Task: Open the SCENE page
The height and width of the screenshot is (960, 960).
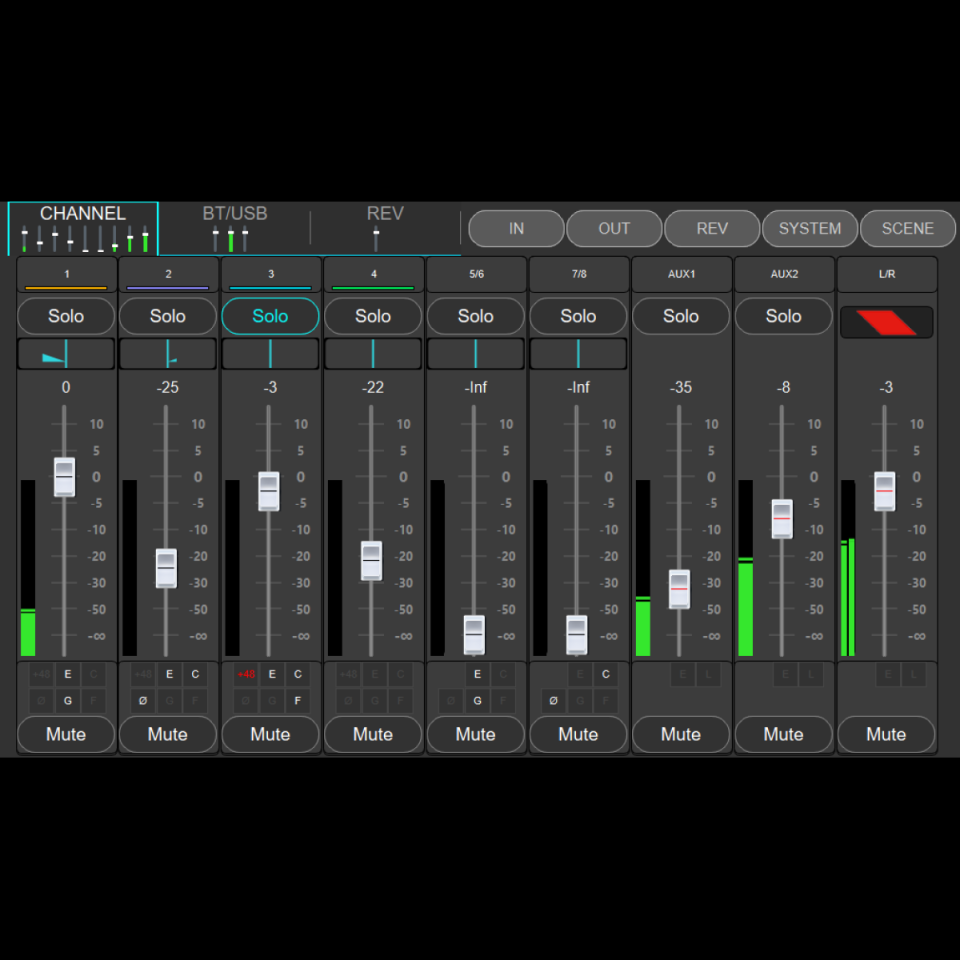Action: point(907,228)
